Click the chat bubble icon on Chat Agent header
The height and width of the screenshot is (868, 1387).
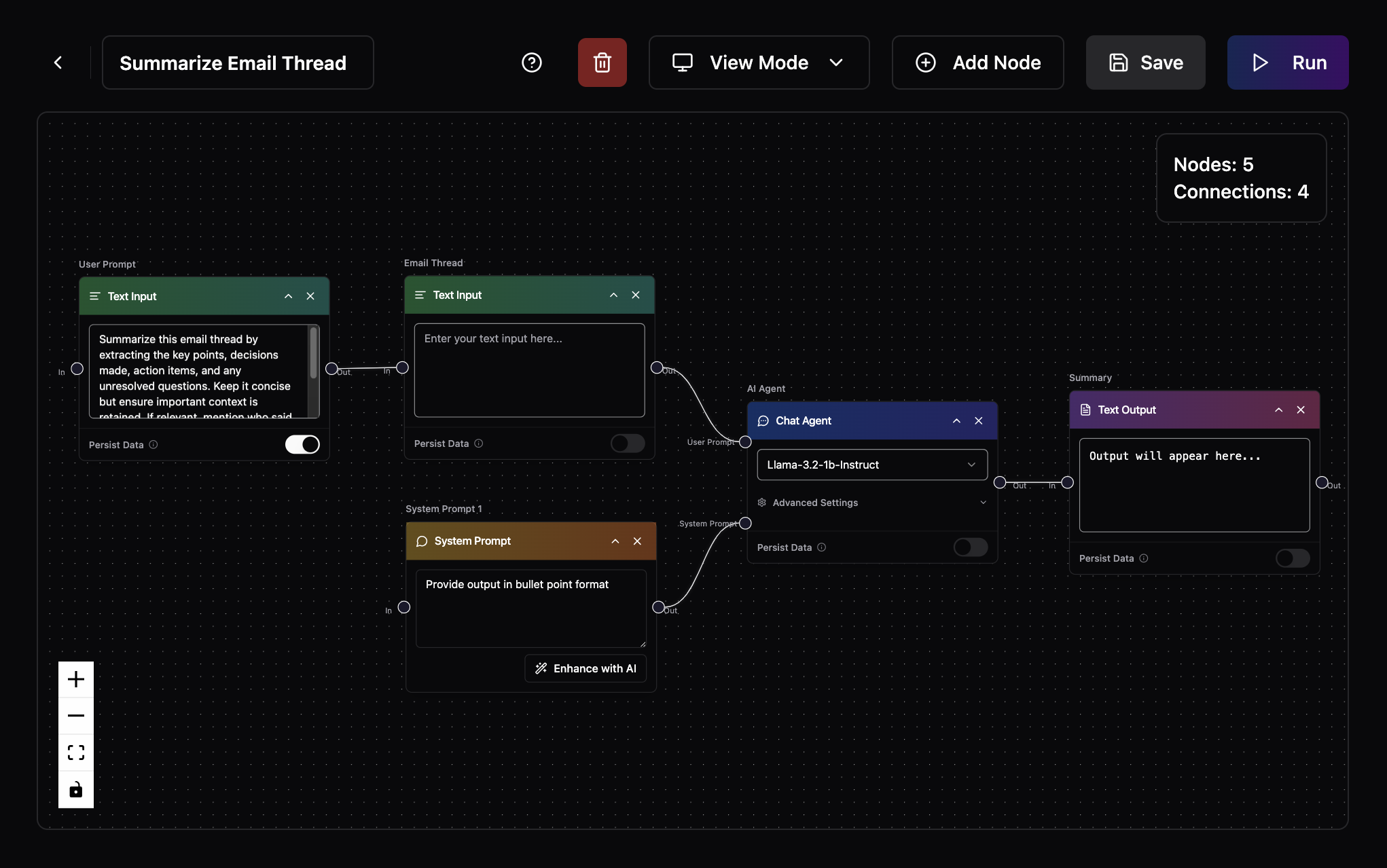[763, 420]
